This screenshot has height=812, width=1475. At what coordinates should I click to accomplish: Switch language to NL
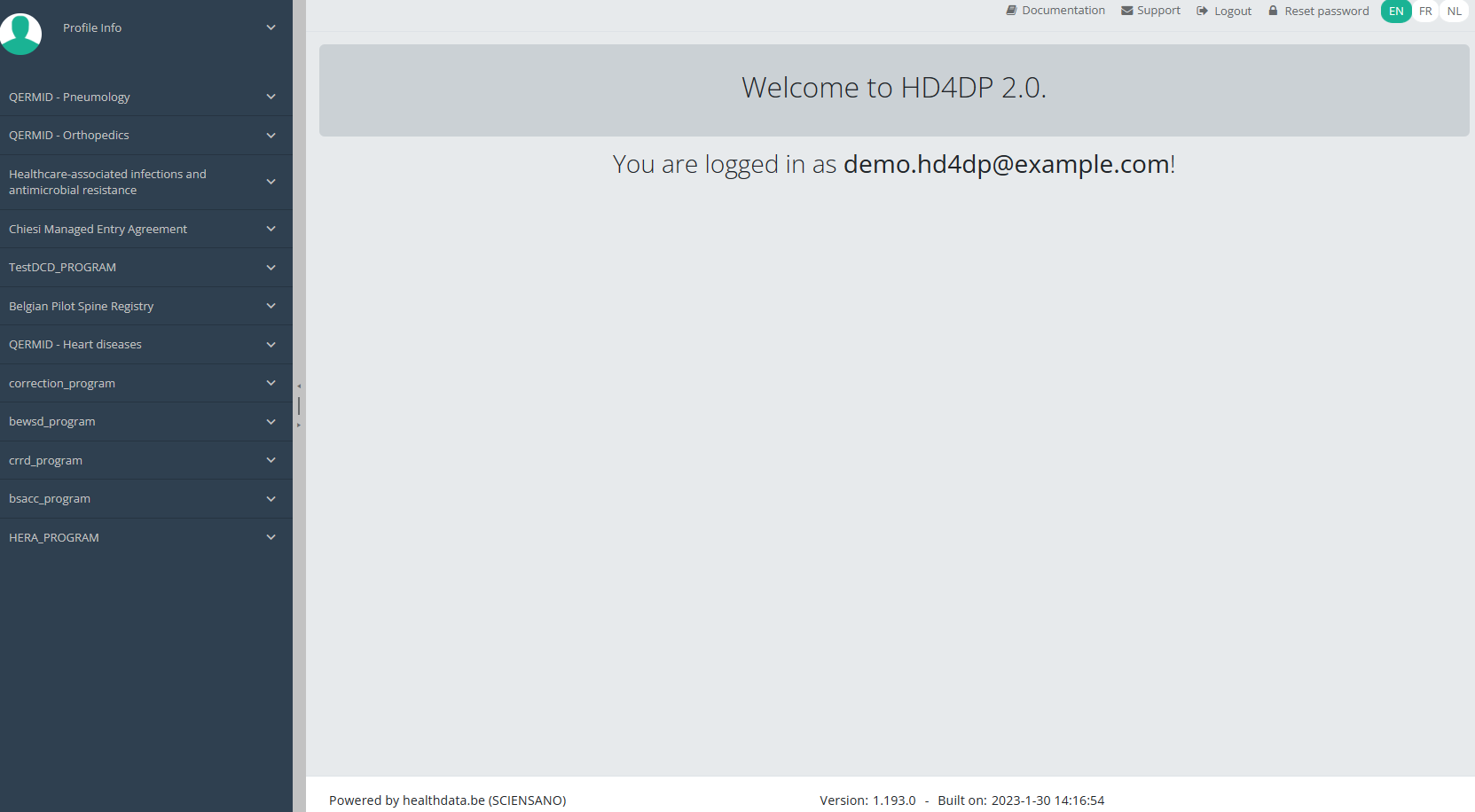(1455, 12)
